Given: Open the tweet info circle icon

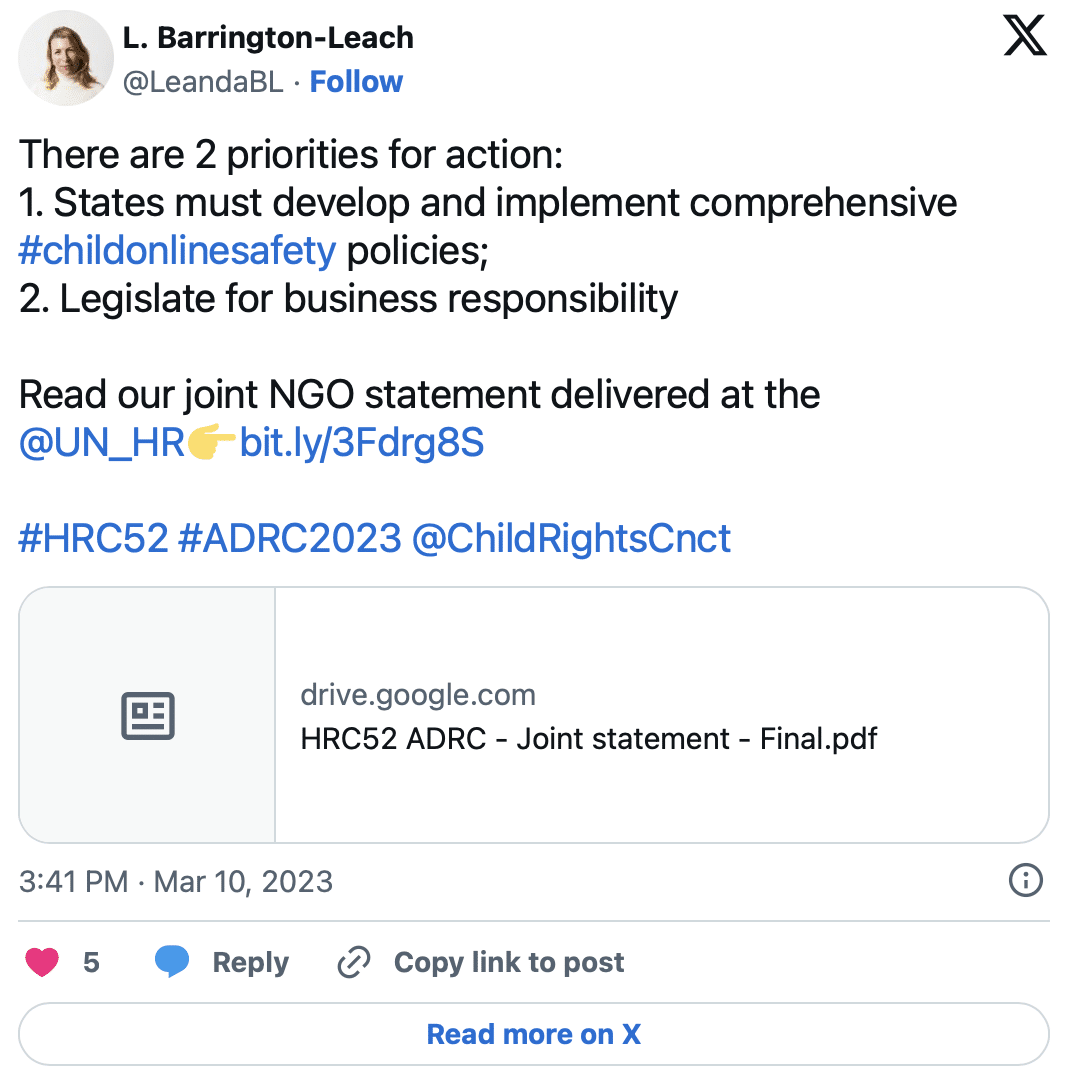Looking at the screenshot, I should click(1025, 881).
